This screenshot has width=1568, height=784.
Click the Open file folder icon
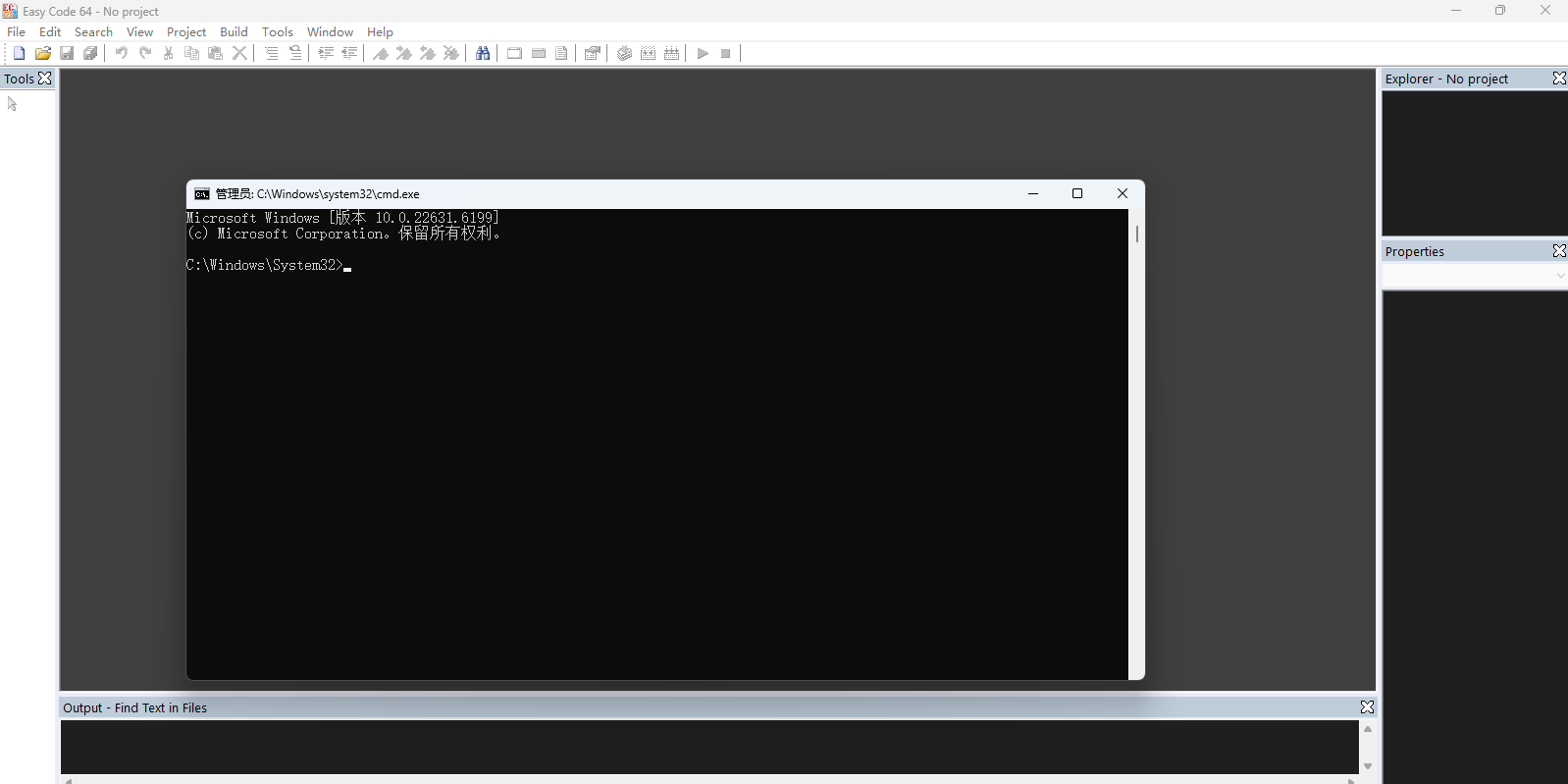[43, 53]
